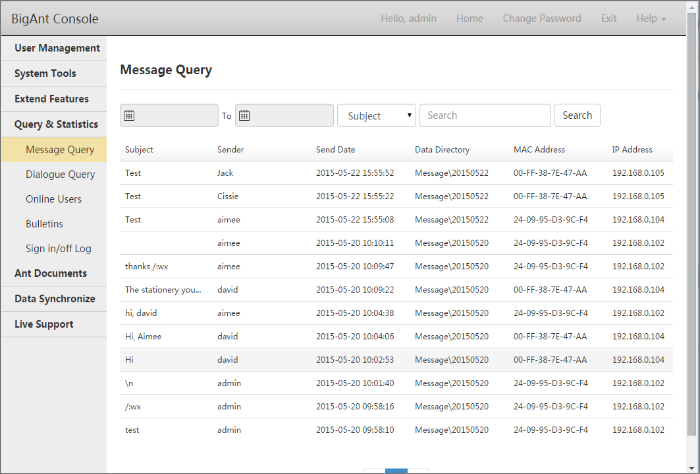700x474 pixels.
Task: Click the start date calendar icon
Action: point(129,116)
